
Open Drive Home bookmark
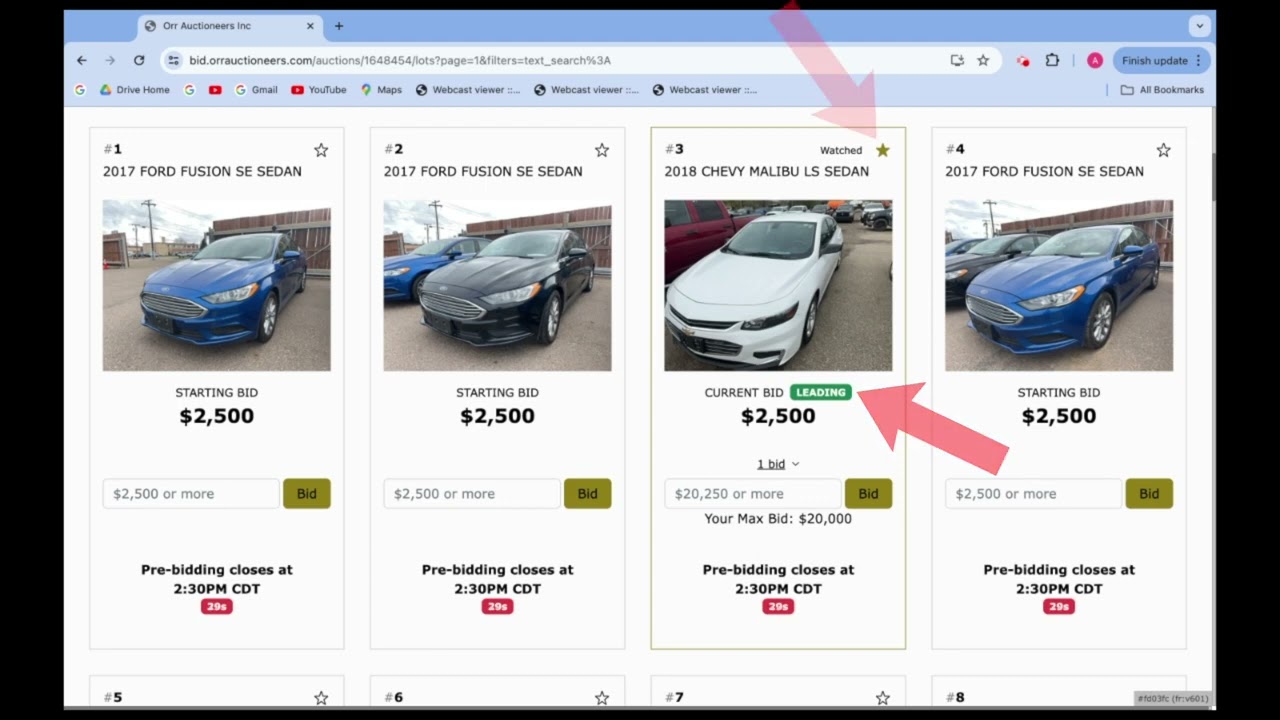point(135,90)
